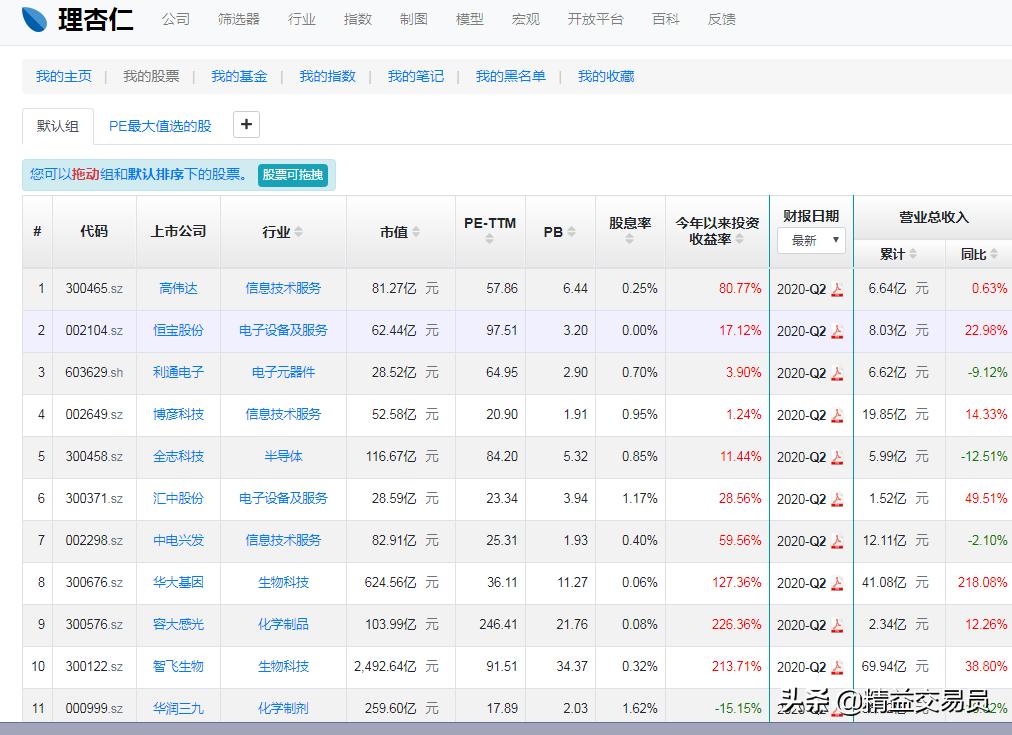
Task: Open 百科 in top navigation
Action: click(x=665, y=19)
